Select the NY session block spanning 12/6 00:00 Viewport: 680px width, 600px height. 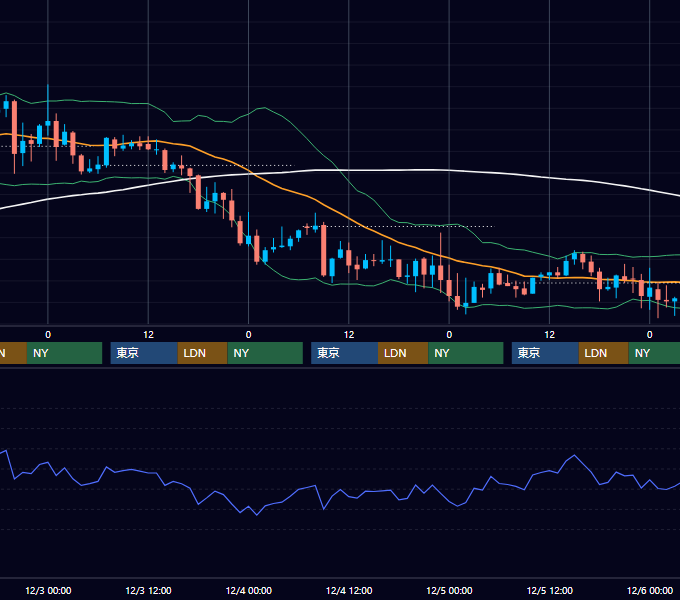point(654,353)
